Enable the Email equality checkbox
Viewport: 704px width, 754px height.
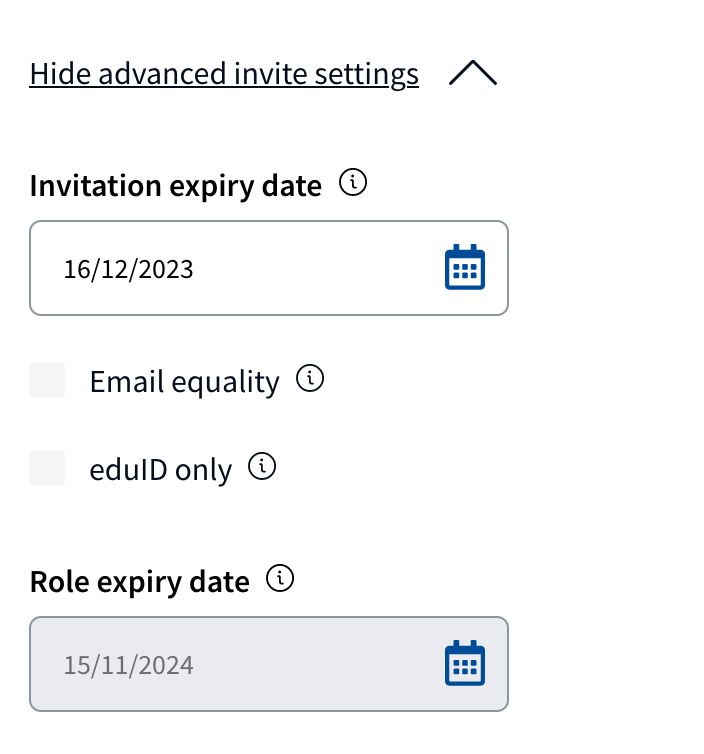47,380
